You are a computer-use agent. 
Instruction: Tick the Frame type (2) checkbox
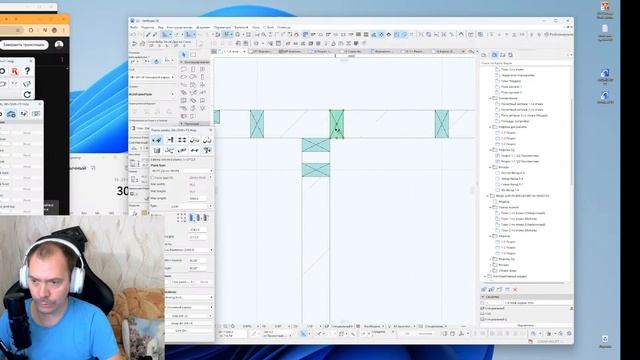(153, 178)
